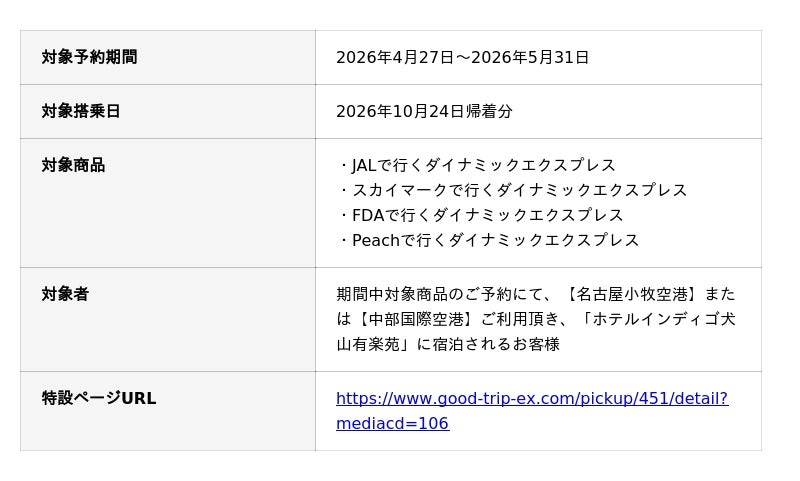Click the 2026年10月24日帰着分 boarding date text
800x481 pixels.
(424, 111)
